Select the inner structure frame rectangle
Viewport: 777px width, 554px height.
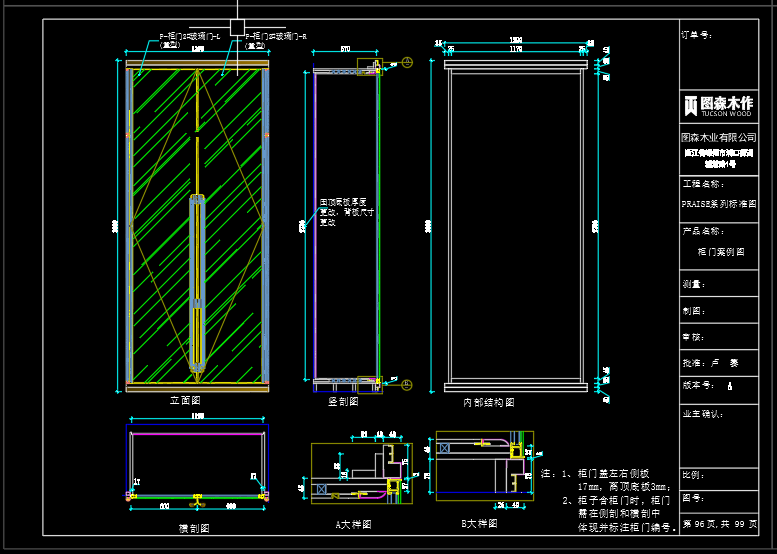click(516, 227)
